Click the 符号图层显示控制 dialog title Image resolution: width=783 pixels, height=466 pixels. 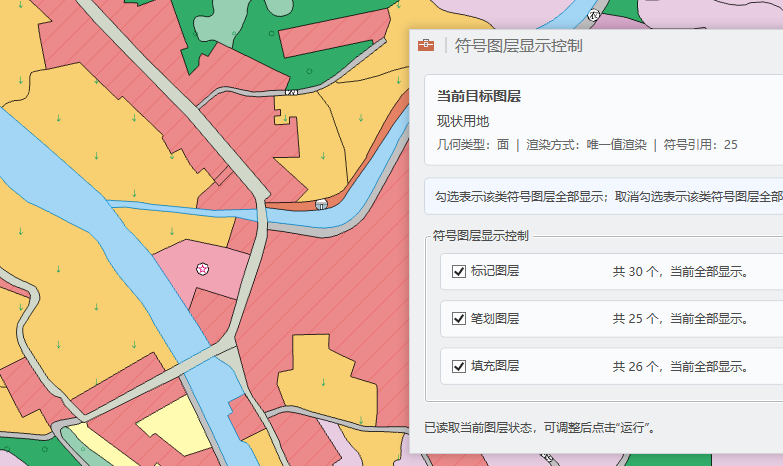coord(518,46)
